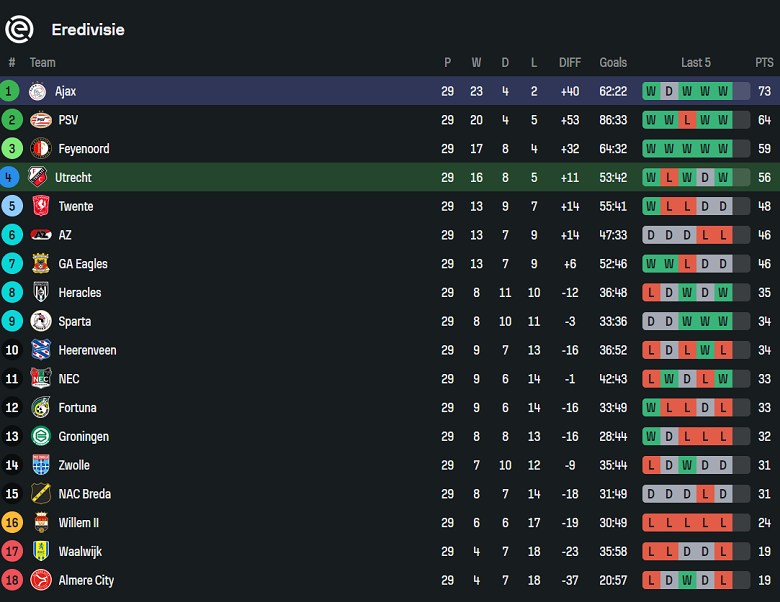The width and height of the screenshot is (780, 602).
Task: Sort table by PTS column header
Action: coord(764,62)
